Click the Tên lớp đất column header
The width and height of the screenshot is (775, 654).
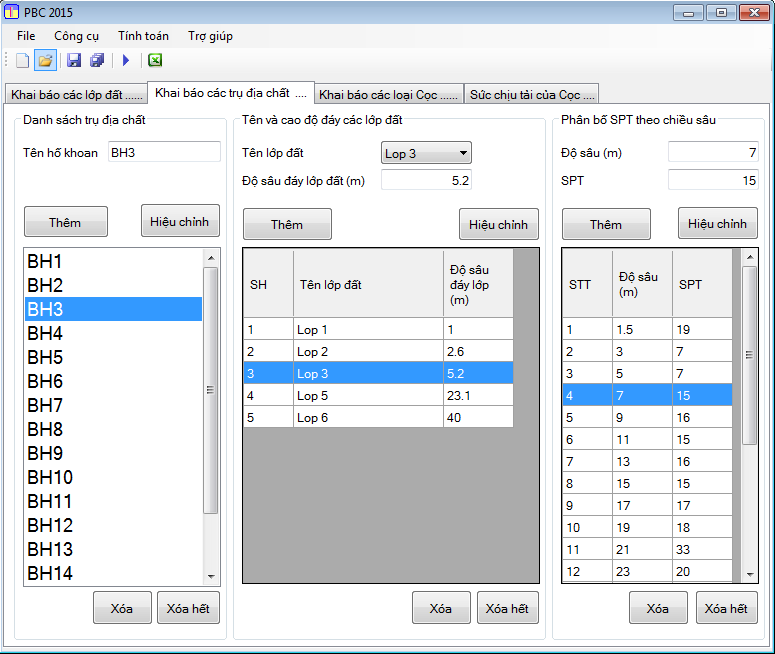368,284
